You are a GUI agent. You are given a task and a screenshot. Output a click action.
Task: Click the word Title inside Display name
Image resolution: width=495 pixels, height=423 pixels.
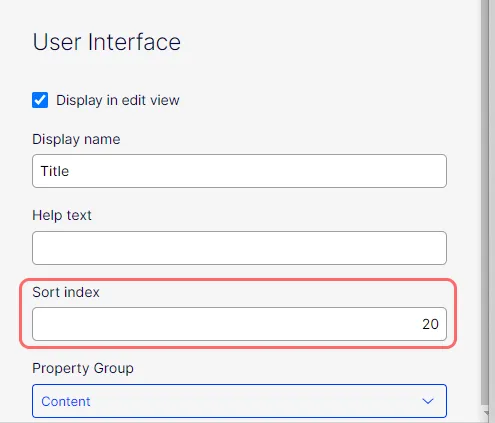(x=55, y=171)
